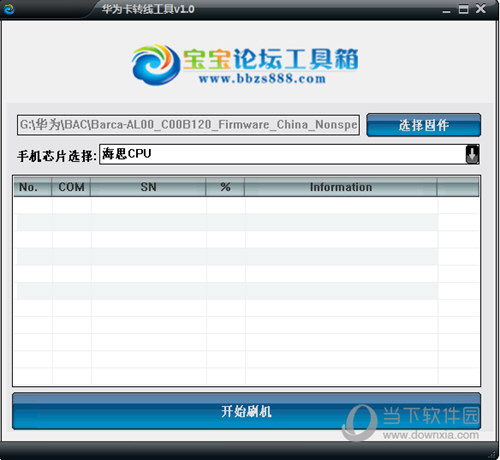Expand chip list with the down arrow

(472, 154)
